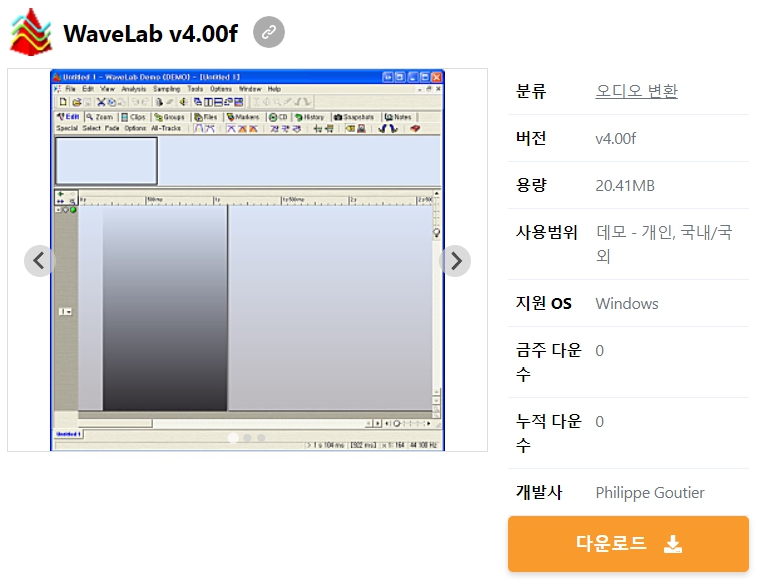This screenshot has height=579, width=758.
Task: Click the 사용범위 row label
Action: [547, 232]
